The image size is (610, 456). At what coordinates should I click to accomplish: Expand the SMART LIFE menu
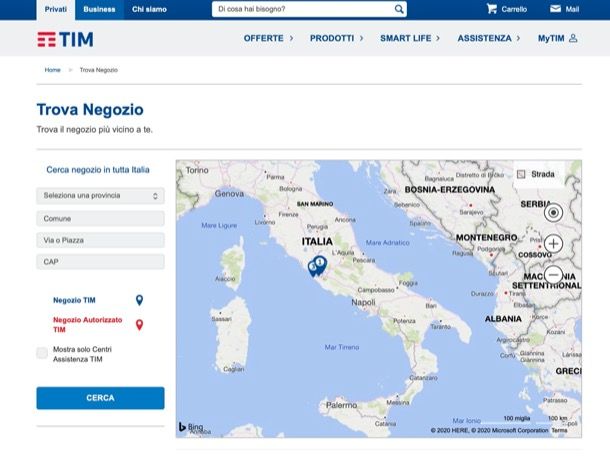(x=410, y=38)
